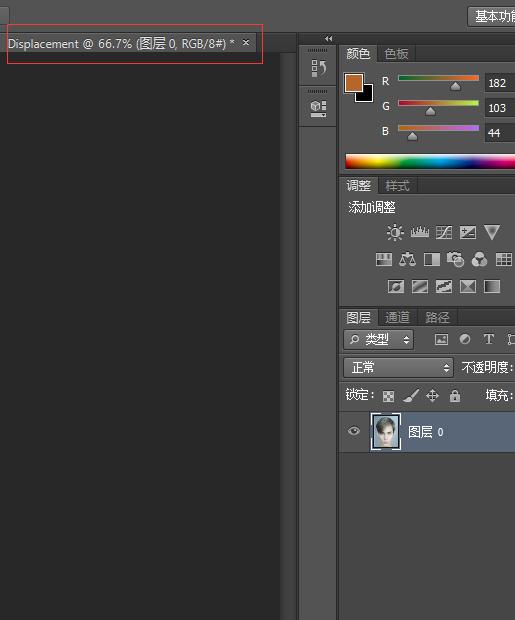The width and height of the screenshot is (515, 620).
Task: Open the 3D properties panel icon
Action: pyautogui.click(x=318, y=108)
